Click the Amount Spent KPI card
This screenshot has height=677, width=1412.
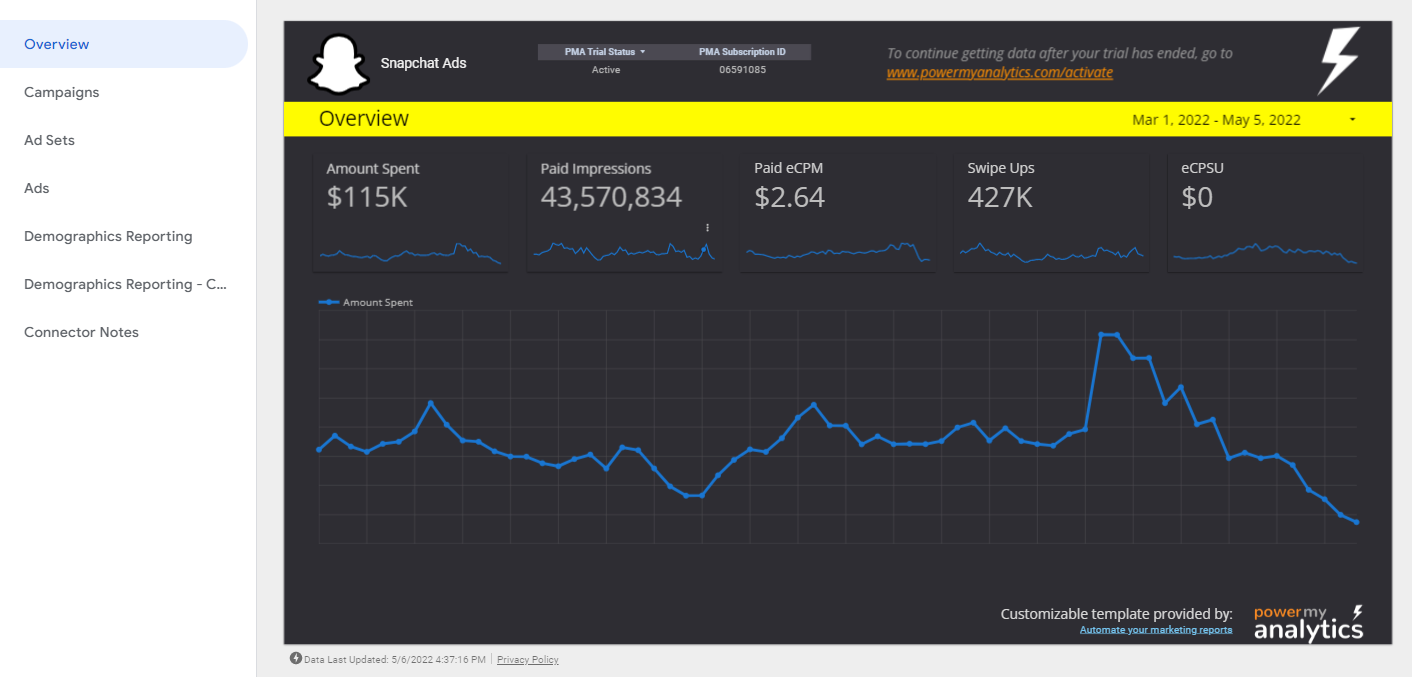click(410, 210)
